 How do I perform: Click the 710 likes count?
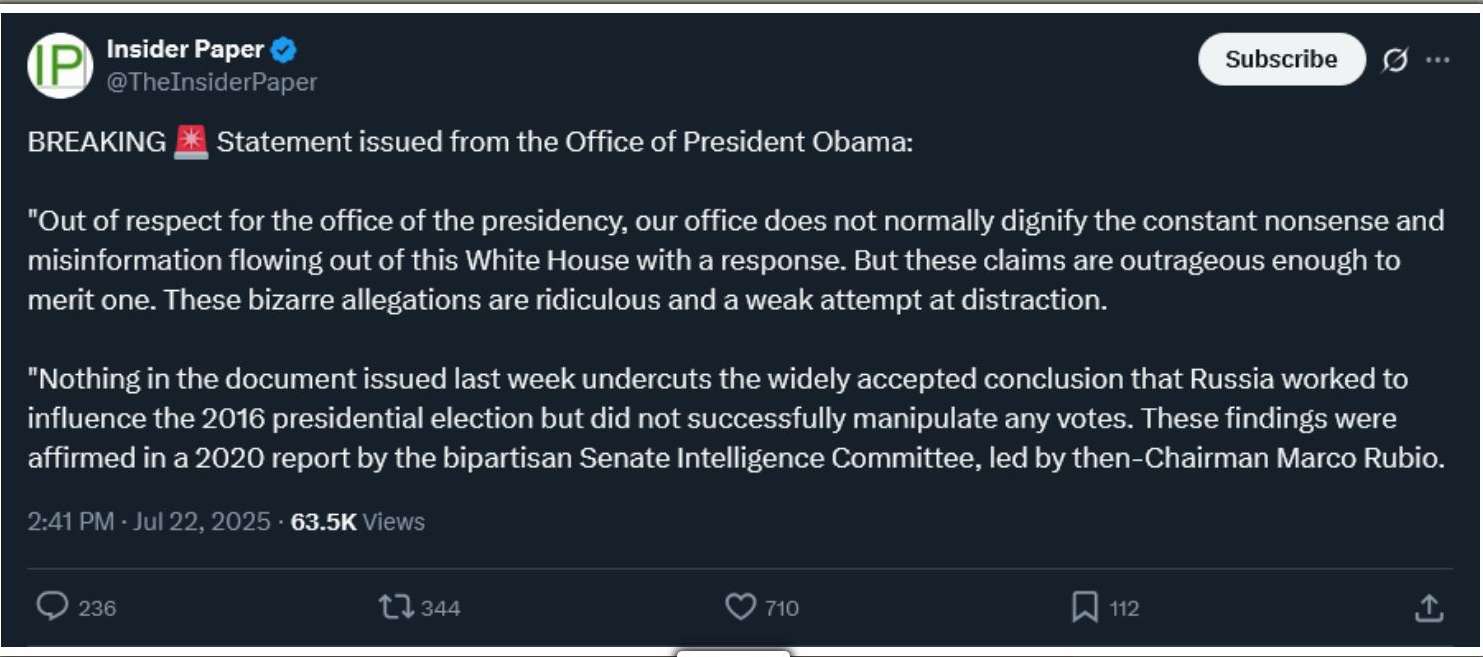pyautogui.click(x=781, y=608)
